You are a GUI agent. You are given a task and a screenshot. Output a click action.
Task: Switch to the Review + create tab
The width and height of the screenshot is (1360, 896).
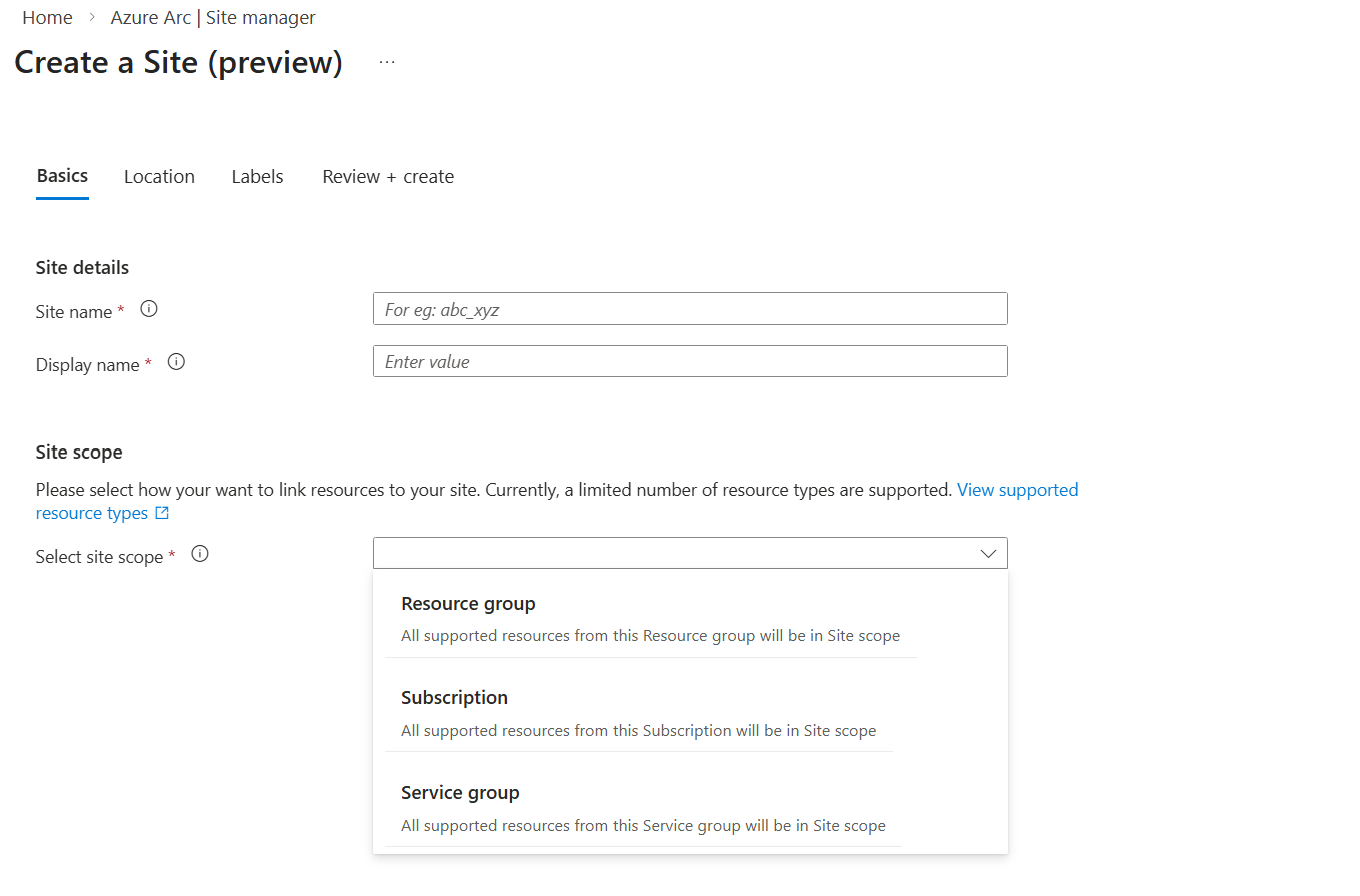(388, 177)
